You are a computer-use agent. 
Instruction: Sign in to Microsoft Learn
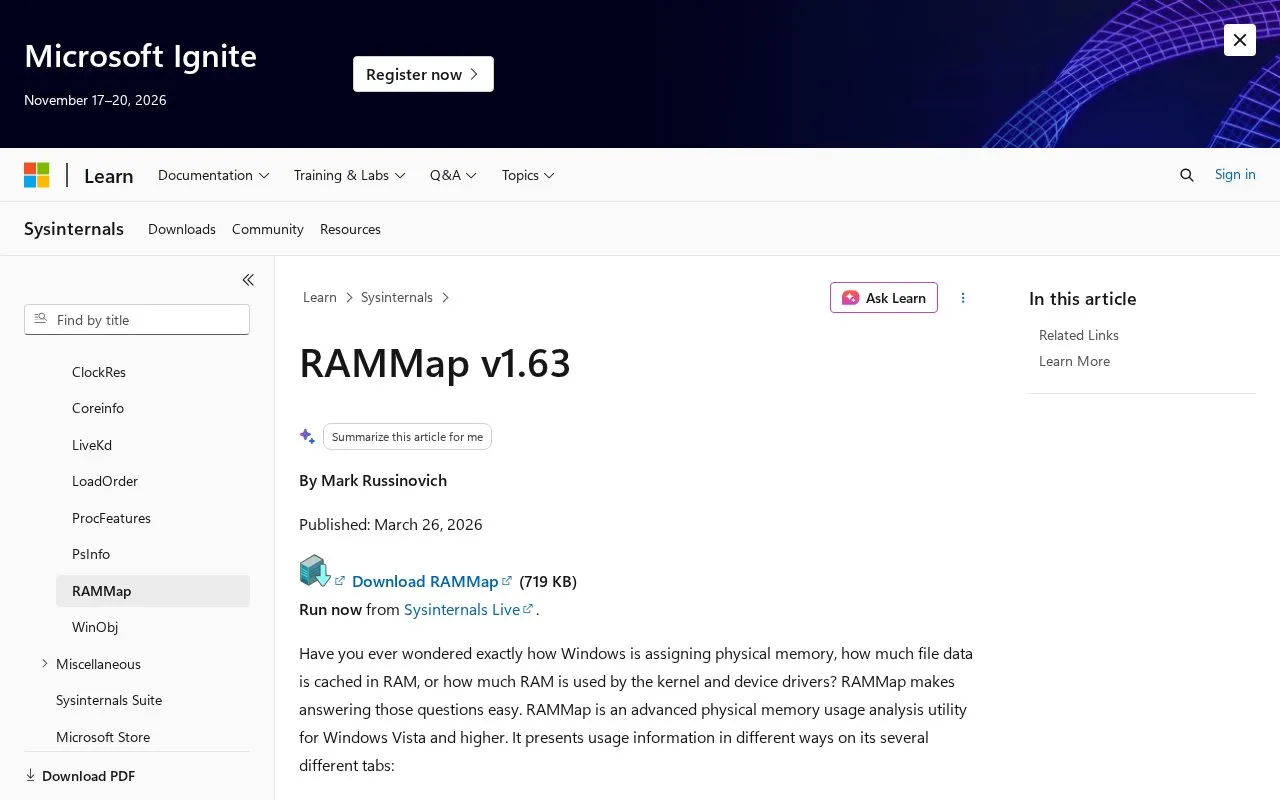(1235, 174)
